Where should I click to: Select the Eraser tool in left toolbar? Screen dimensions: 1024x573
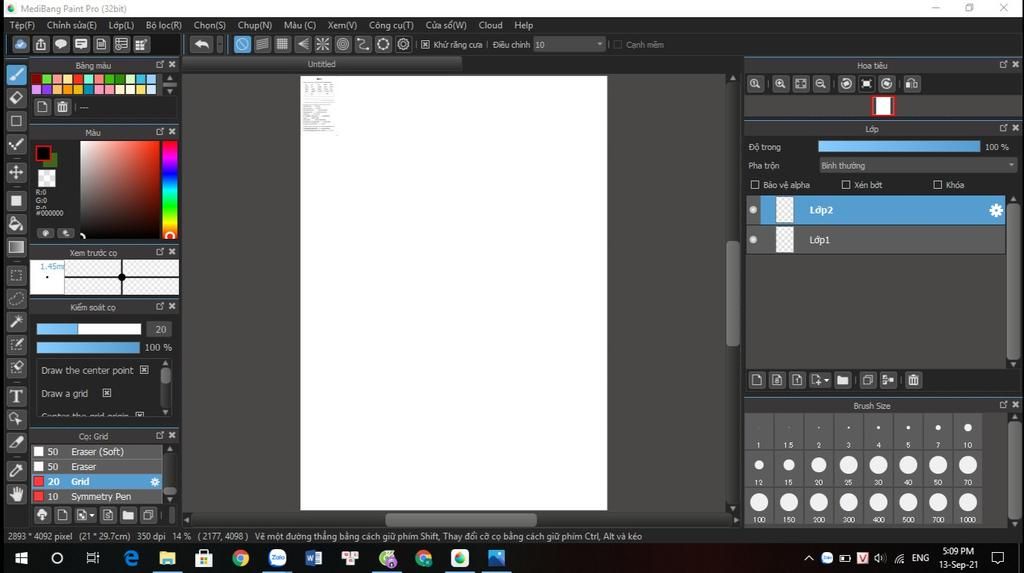16,98
